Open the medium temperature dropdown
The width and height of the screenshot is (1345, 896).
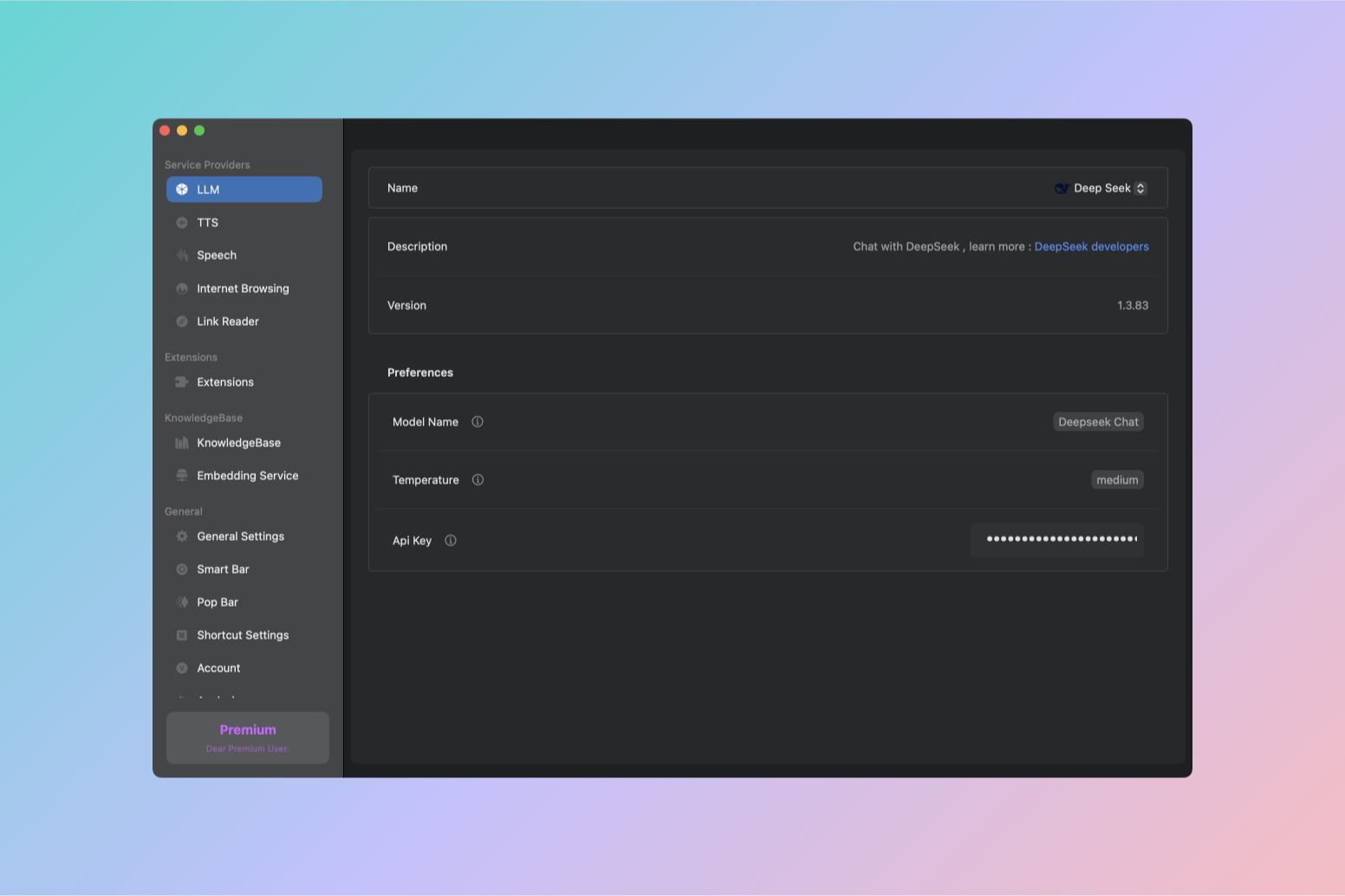(1117, 480)
